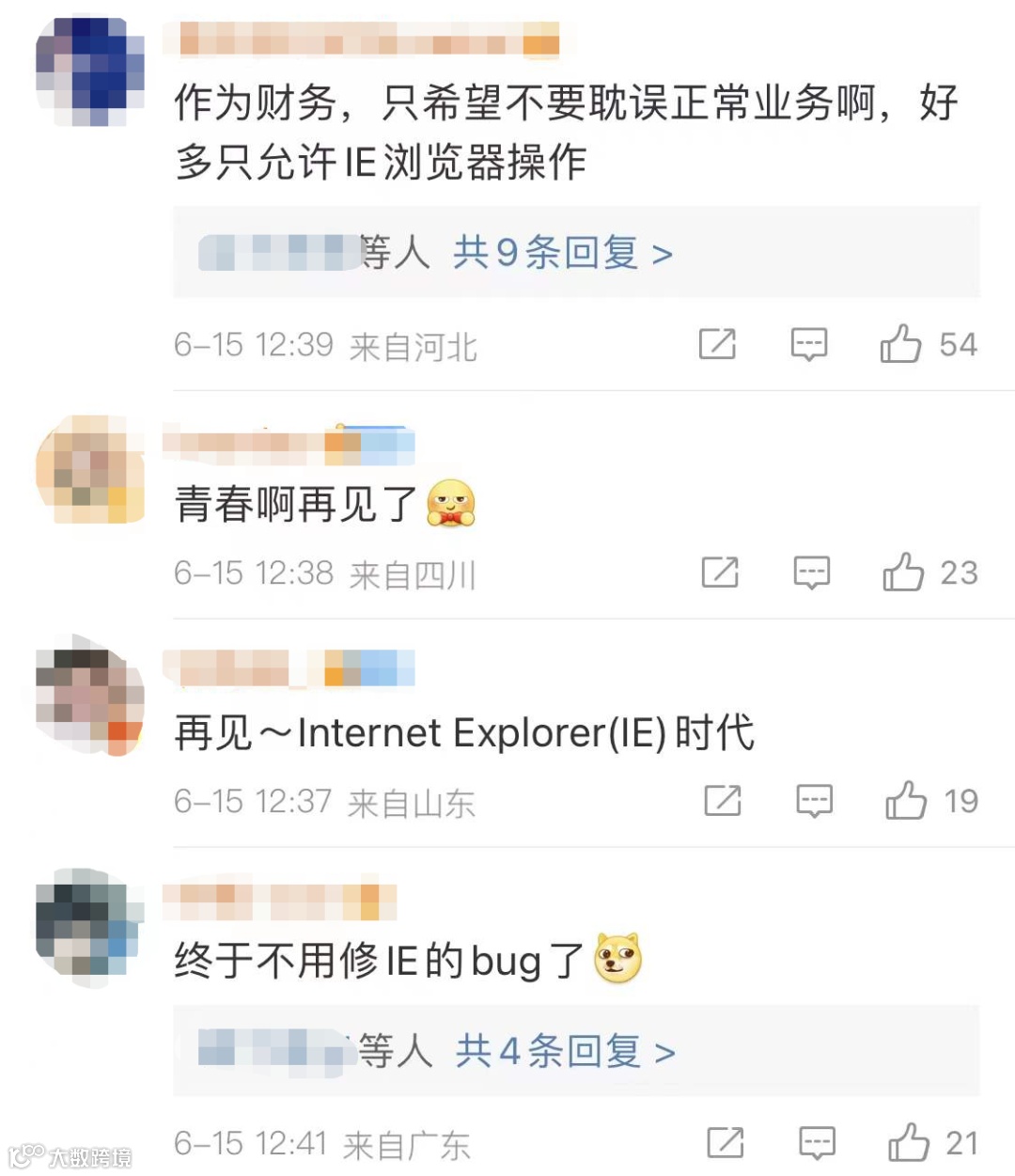Expand 共9条回复 replies
The image size is (1015, 1176).
pyautogui.click(x=562, y=253)
